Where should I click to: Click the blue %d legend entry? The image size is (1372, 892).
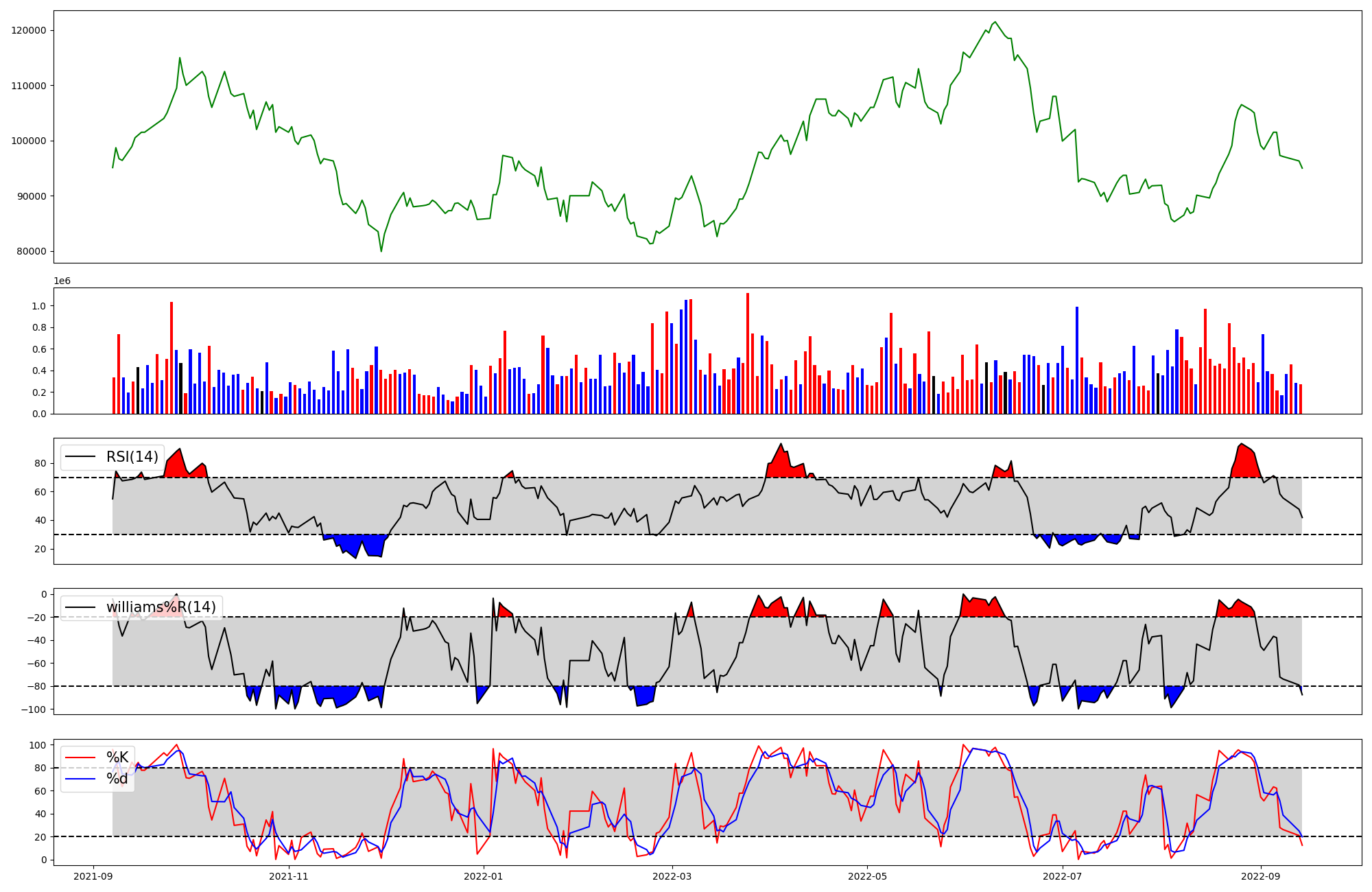pyautogui.click(x=117, y=779)
